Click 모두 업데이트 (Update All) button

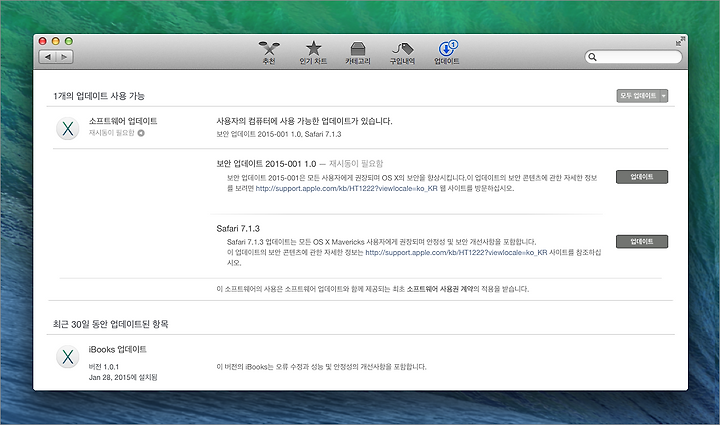[638, 95]
